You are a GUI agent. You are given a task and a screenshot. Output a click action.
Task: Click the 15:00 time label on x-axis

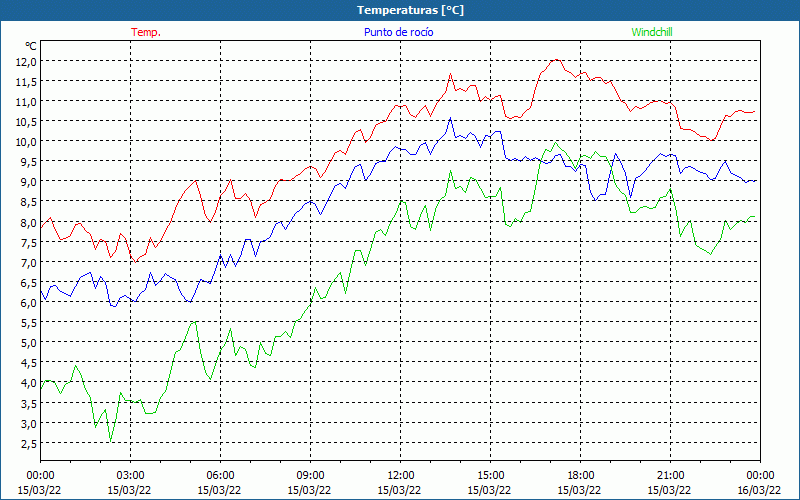point(490,476)
